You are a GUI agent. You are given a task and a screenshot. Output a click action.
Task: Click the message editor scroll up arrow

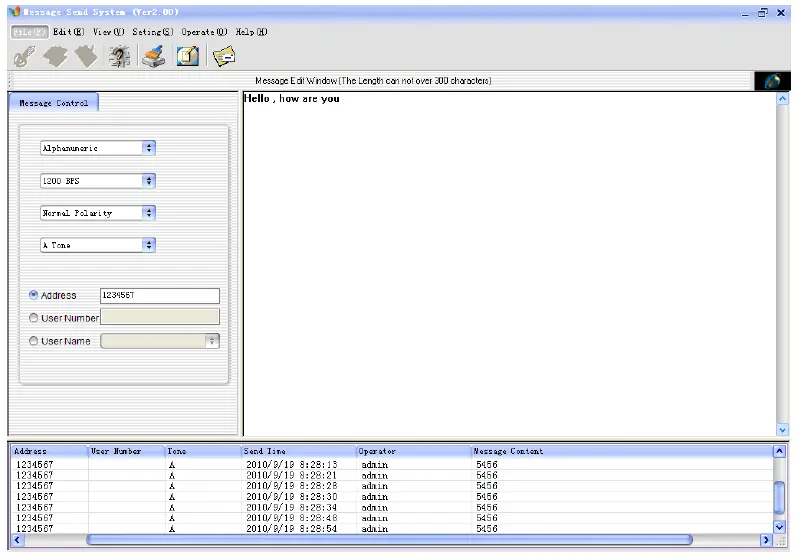[782, 99]
